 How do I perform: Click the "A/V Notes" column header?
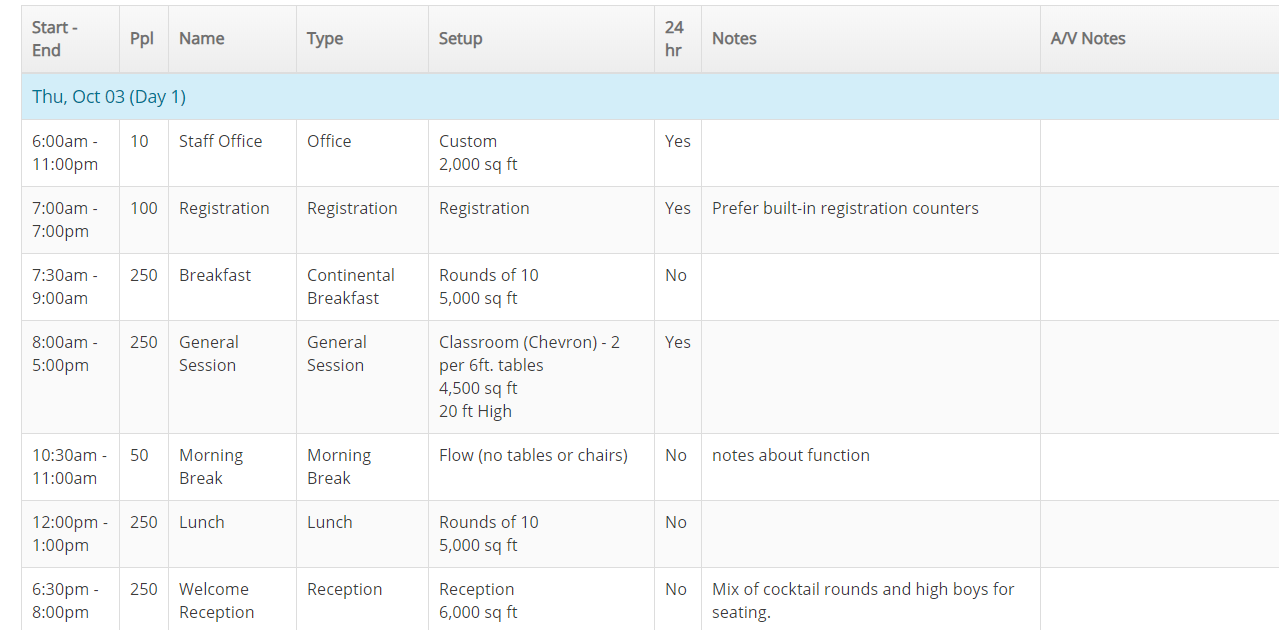click(1088, 39)
